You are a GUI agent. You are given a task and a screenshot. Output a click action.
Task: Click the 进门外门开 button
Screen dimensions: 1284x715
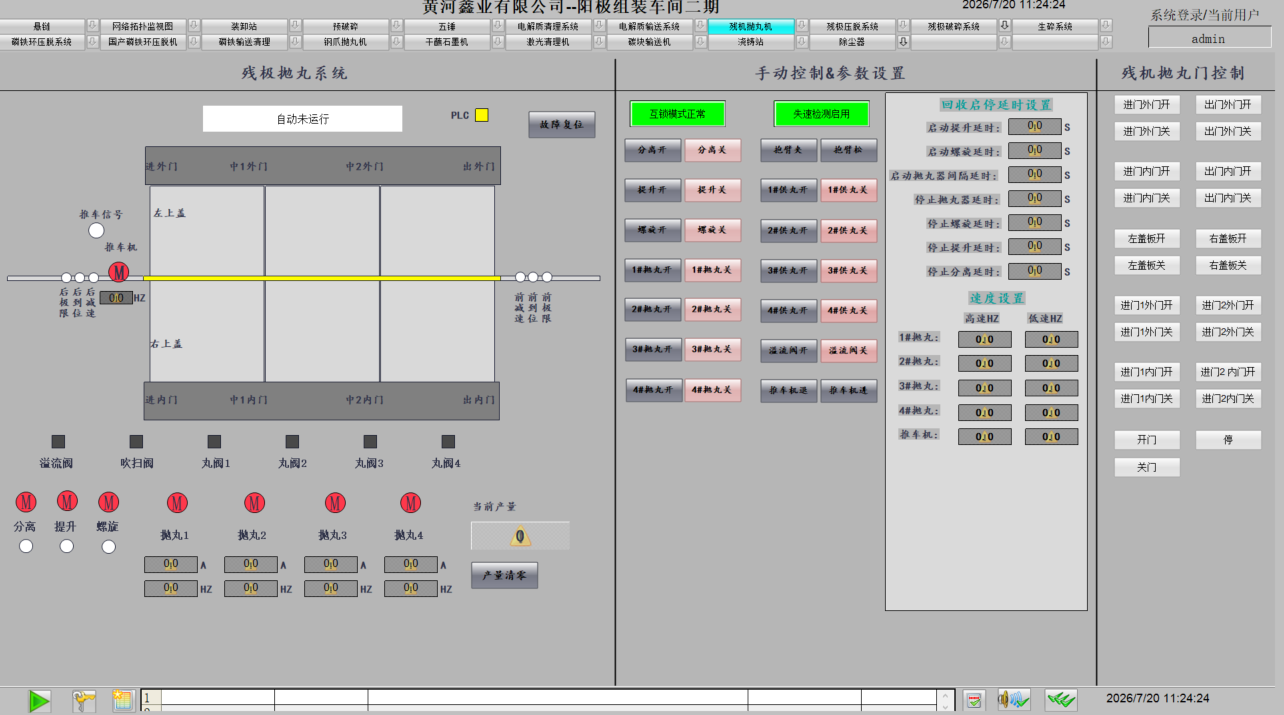(1147, 104)
